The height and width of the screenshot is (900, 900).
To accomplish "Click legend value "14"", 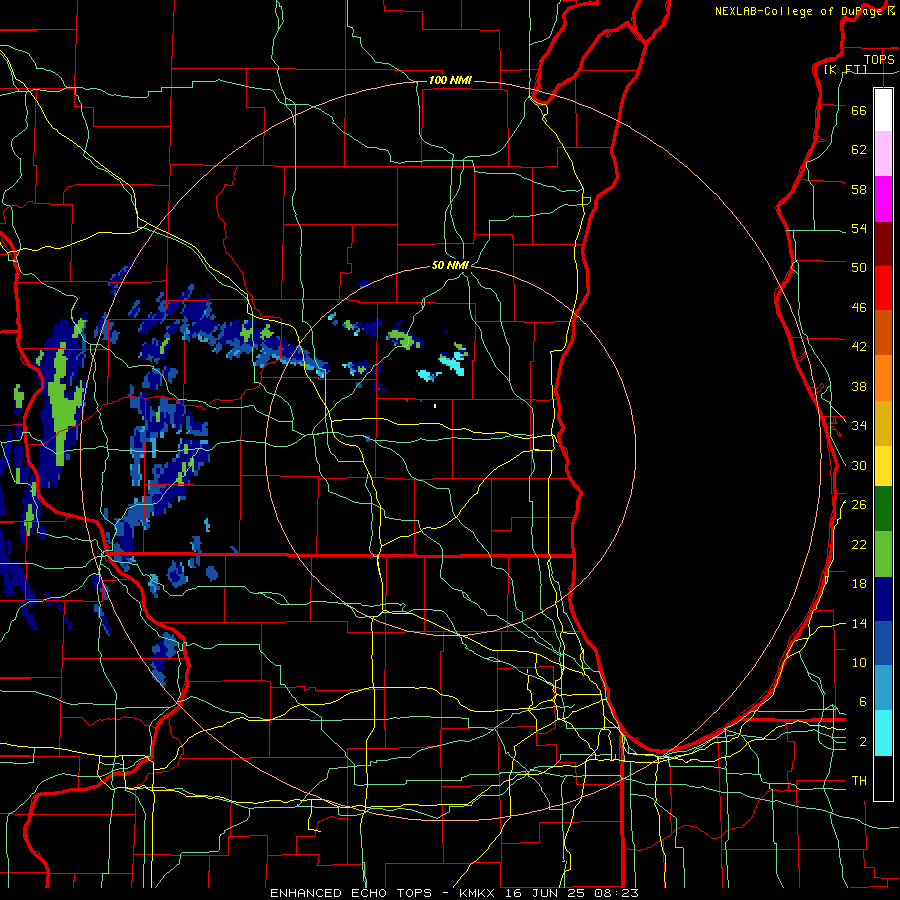I will (859, 624).
